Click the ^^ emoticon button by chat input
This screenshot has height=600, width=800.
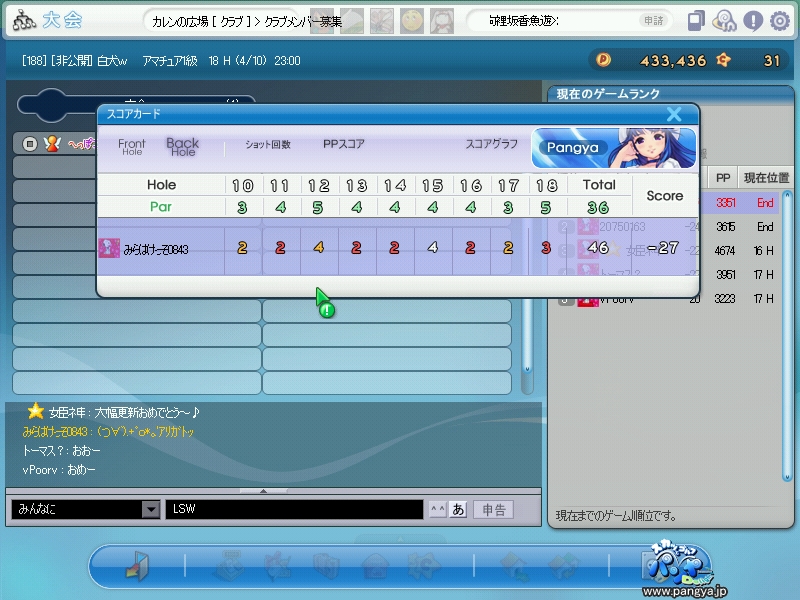click(x=438, y=509)
